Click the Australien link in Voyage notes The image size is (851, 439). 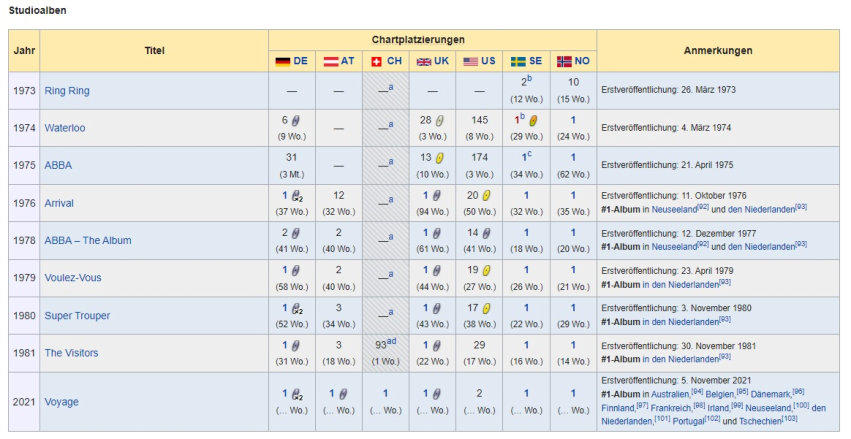pos(671,395)
